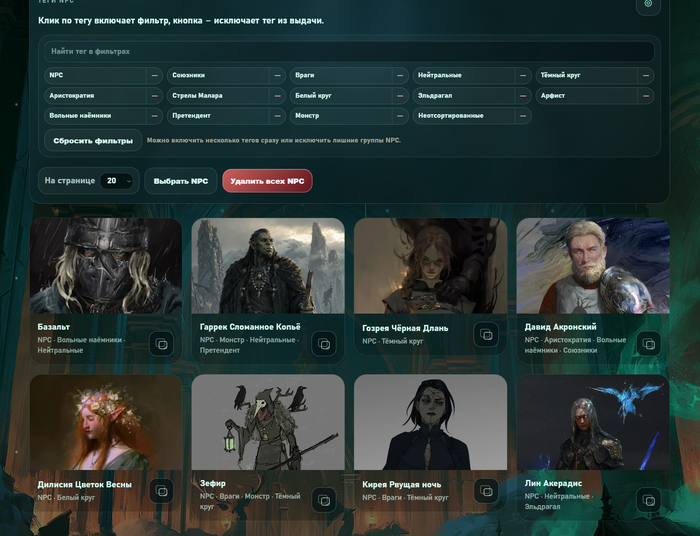Exclude the Аристократия tag with minus button
The width and height of the screenshot is (700, 536).
154,96
